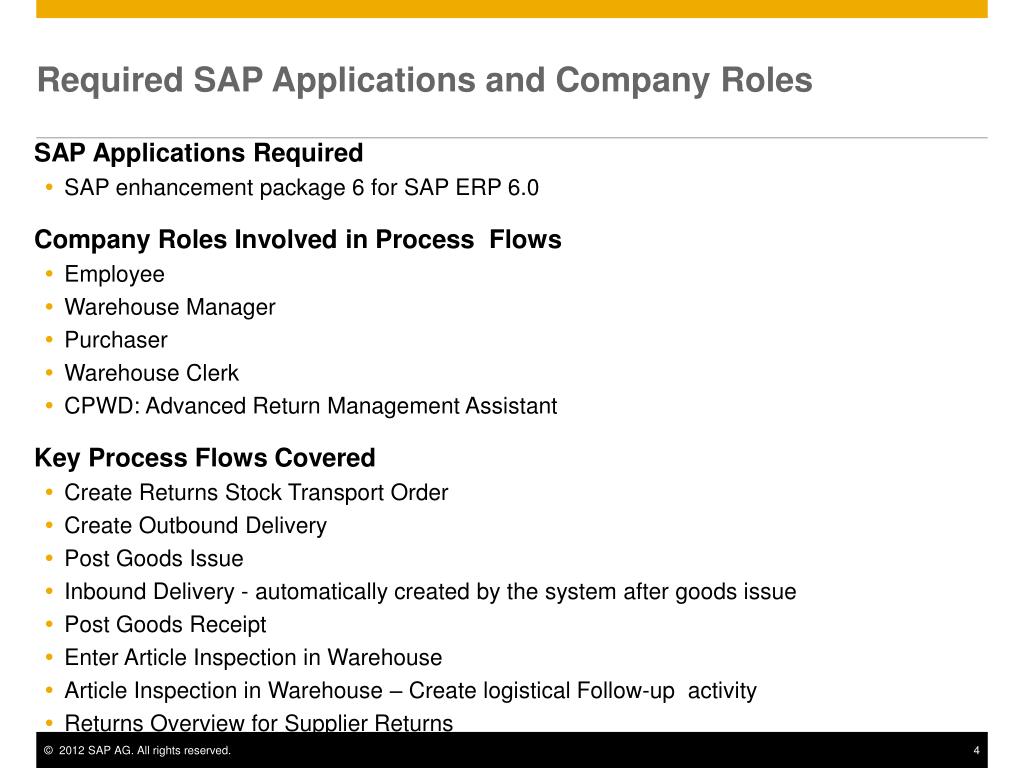Select the 'Warehouse Clerk' bullet item
Viewport: 1024px width, 768px height.
click(152, 373)
